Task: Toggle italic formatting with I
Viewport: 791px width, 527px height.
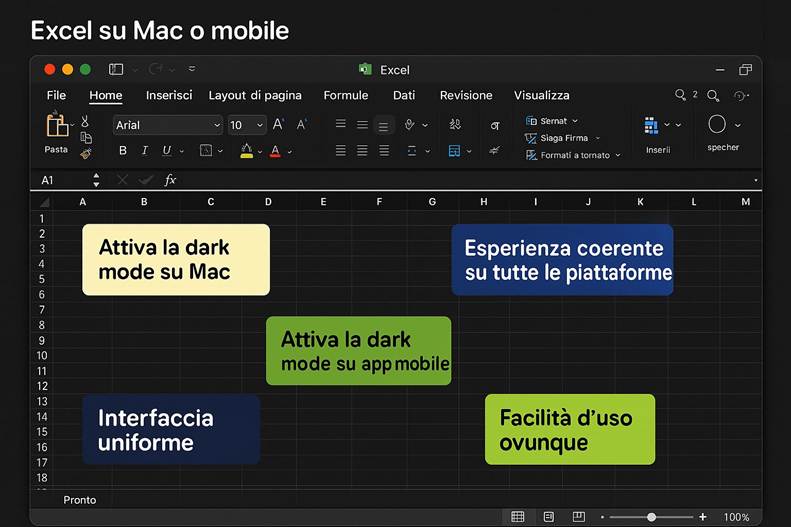Action: pyautogui.click(x=145, y=150)
